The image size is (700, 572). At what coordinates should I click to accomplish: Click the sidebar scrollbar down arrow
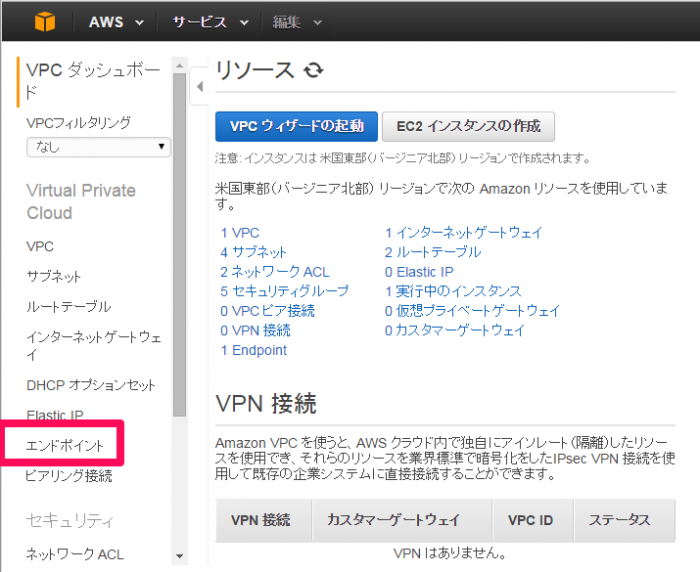[179, 556]
